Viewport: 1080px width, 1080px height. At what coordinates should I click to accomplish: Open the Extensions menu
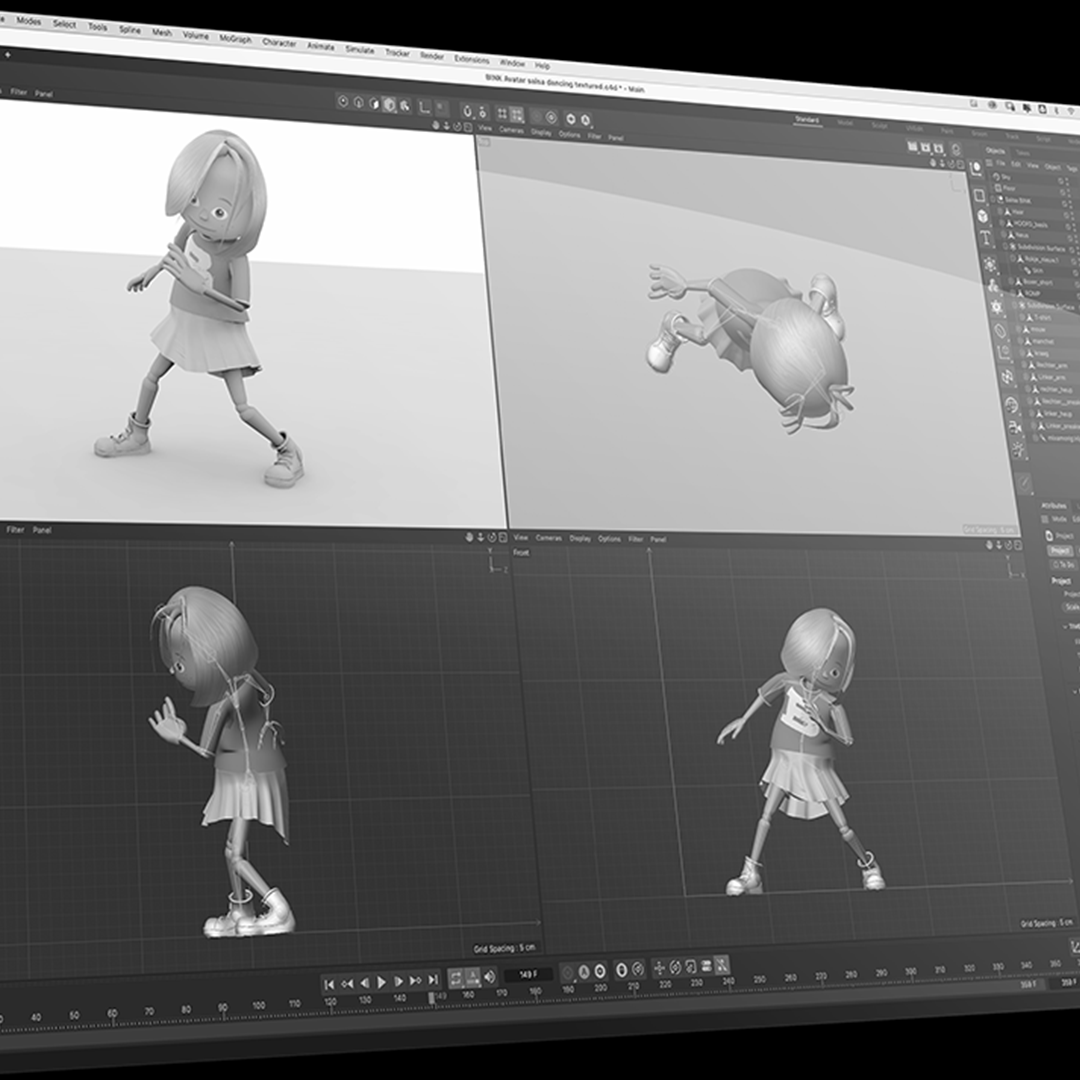click(472, 59)
